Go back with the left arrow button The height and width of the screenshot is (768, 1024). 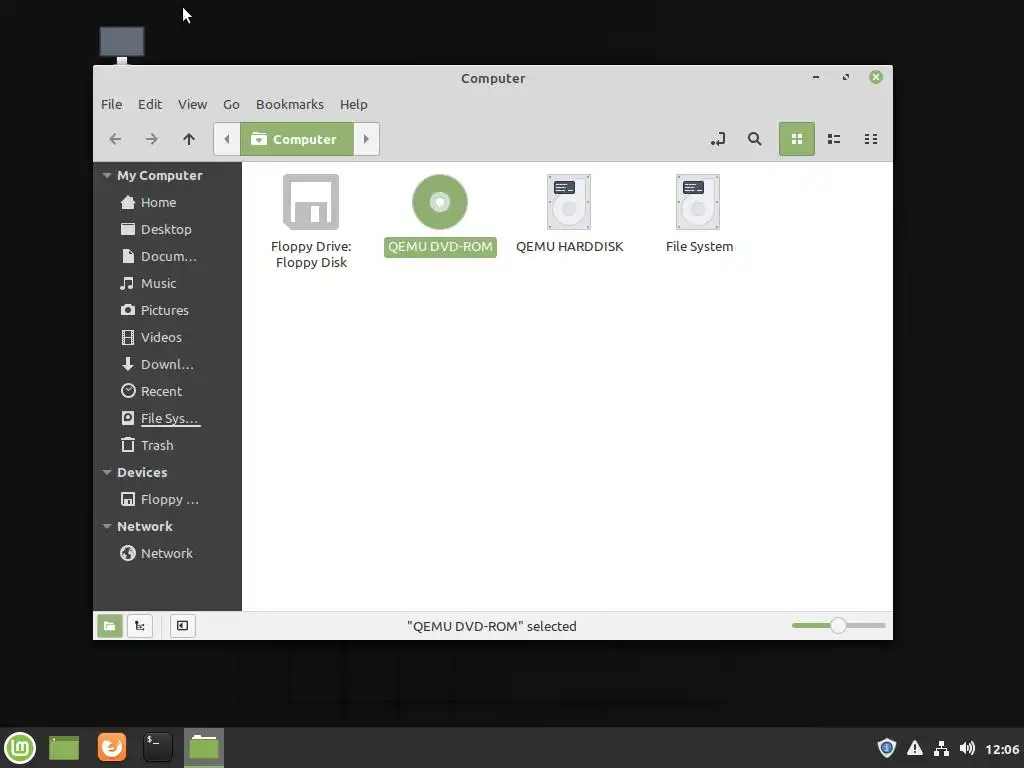click(x=115, y=139)
